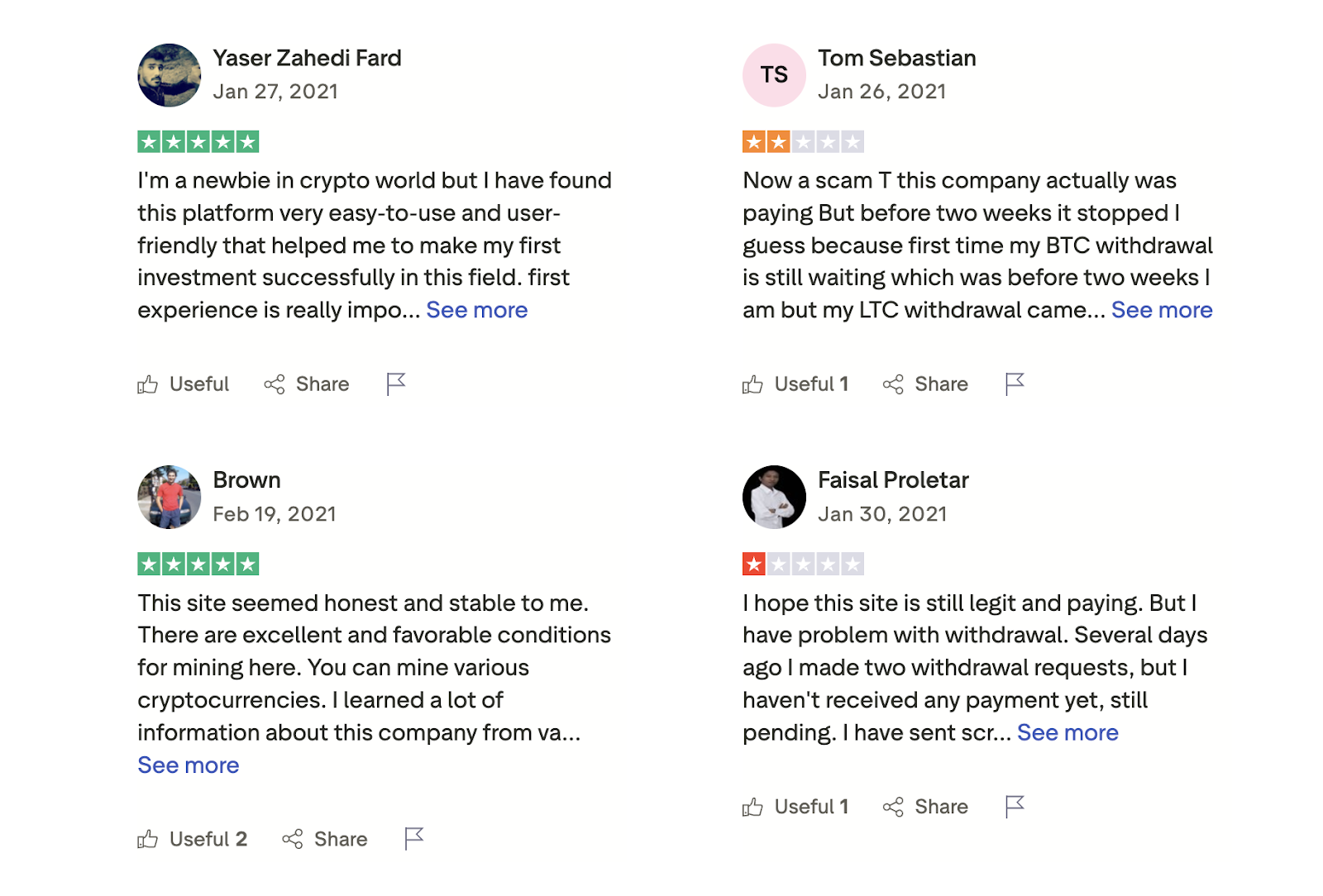Expand Faisal Proletar's review with See more
1323x896 pixels.
1067,733
